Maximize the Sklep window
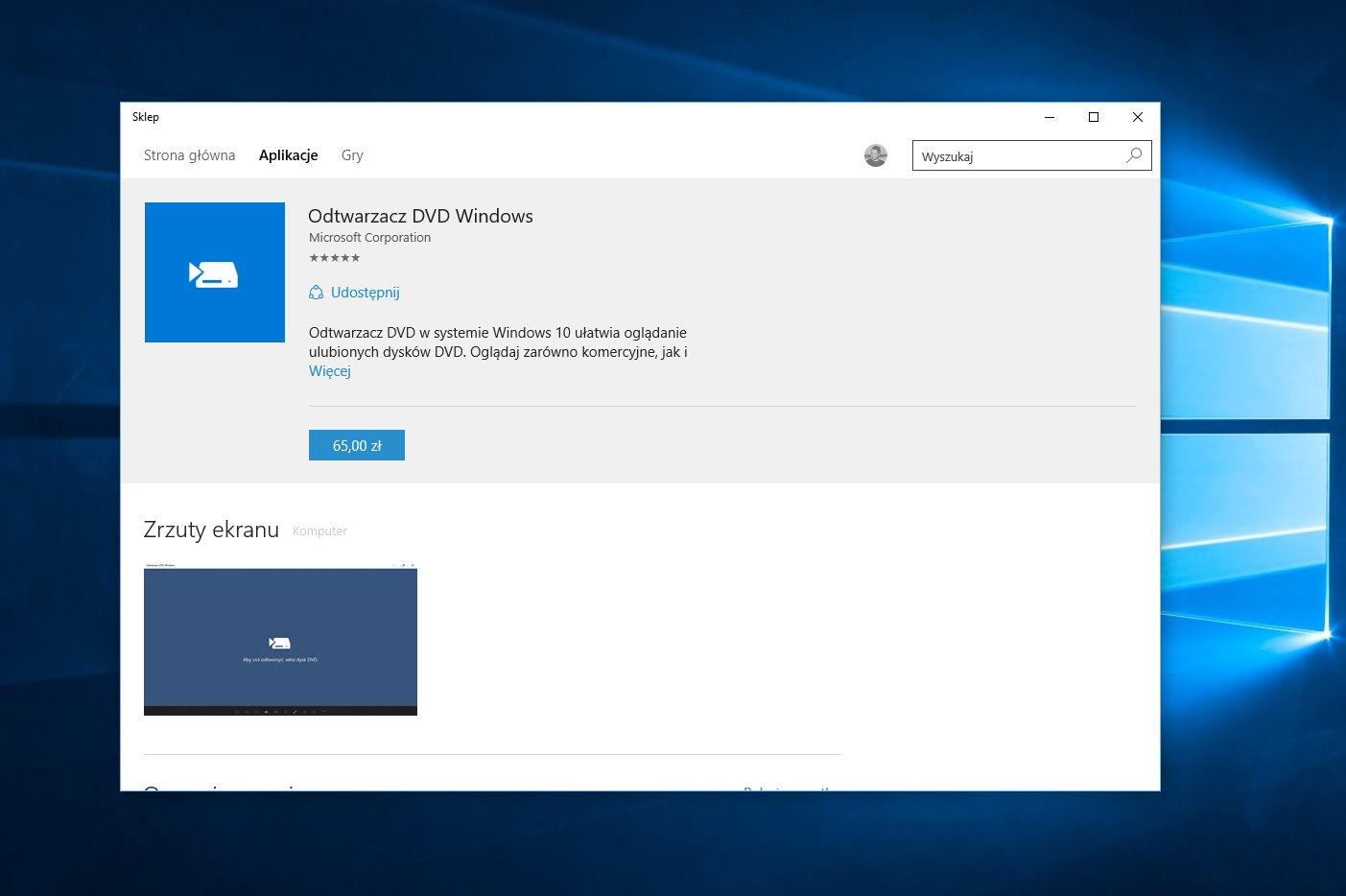This screenshot has width=1346, height=896. [x=1093, y=117]
